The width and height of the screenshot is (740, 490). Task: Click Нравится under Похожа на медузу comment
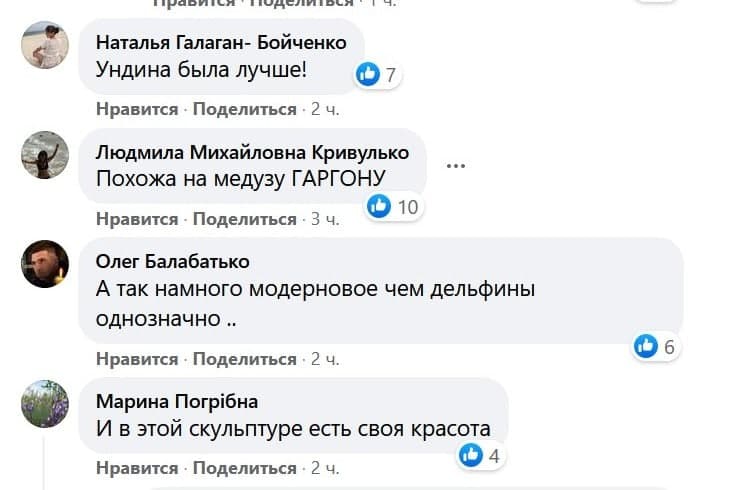[x=137, y=219]
